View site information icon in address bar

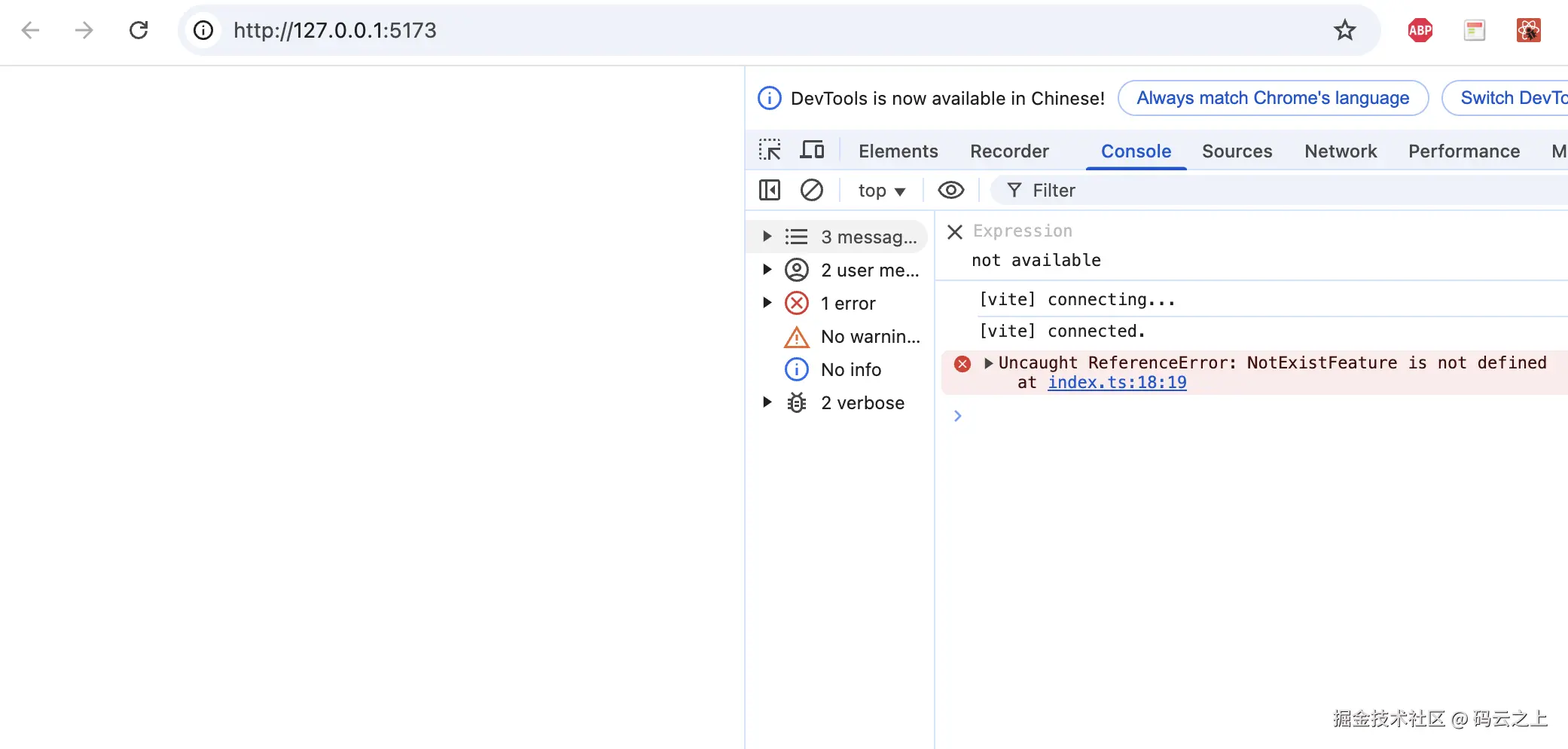(203, 30)
